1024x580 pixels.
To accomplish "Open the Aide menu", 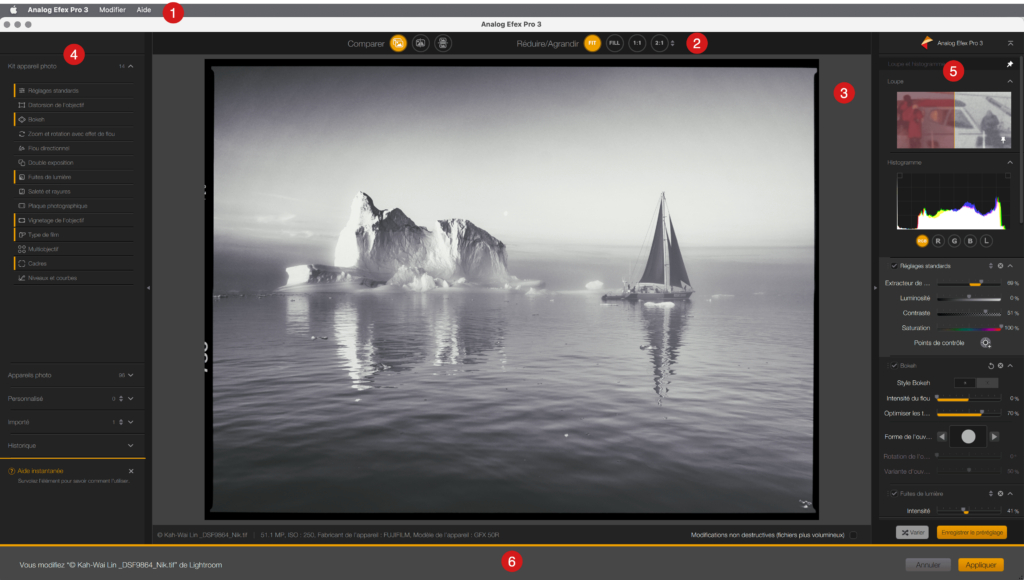I will pos(144,10).
